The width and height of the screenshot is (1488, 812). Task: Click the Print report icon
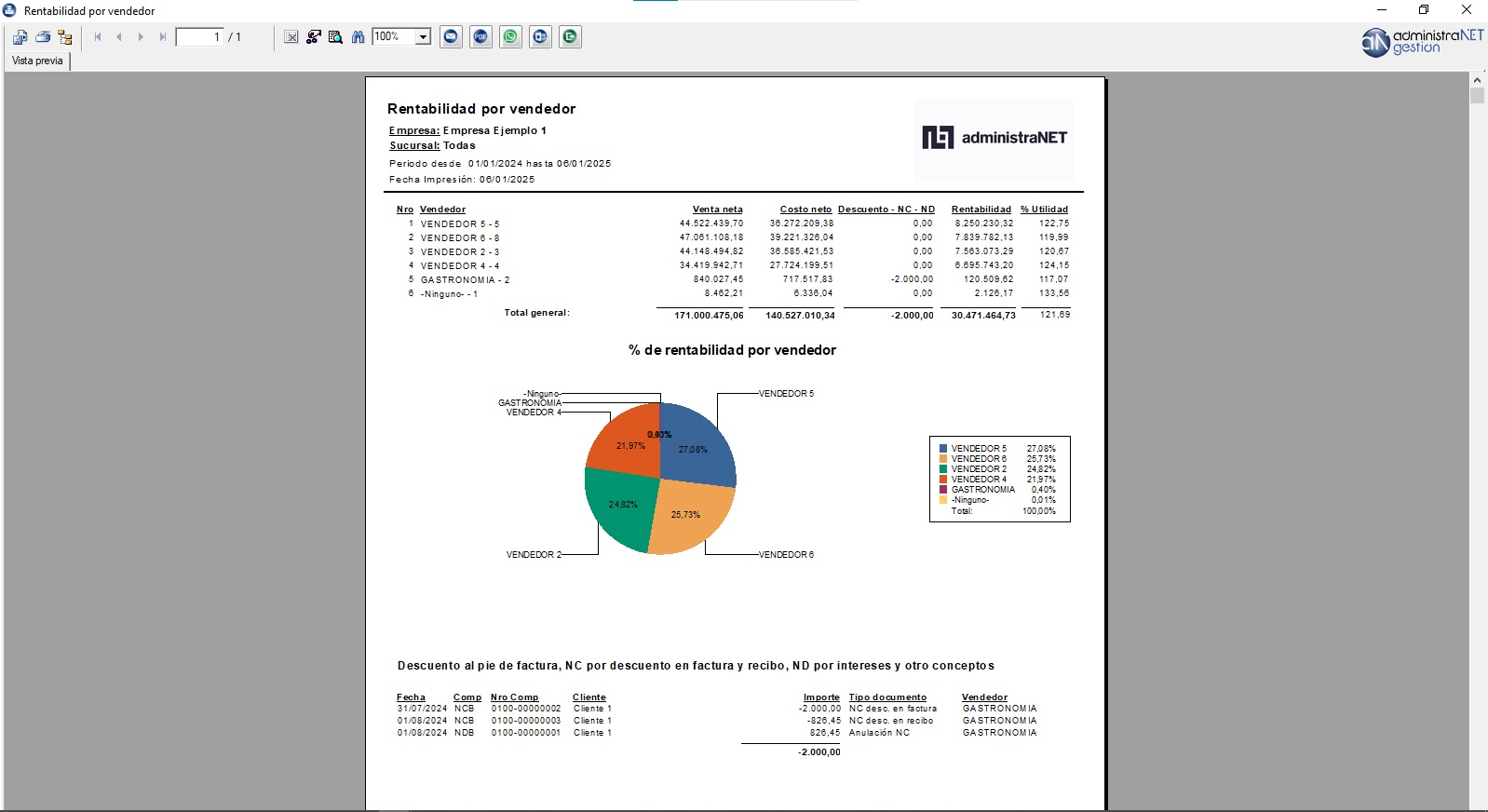coord(42,37)
